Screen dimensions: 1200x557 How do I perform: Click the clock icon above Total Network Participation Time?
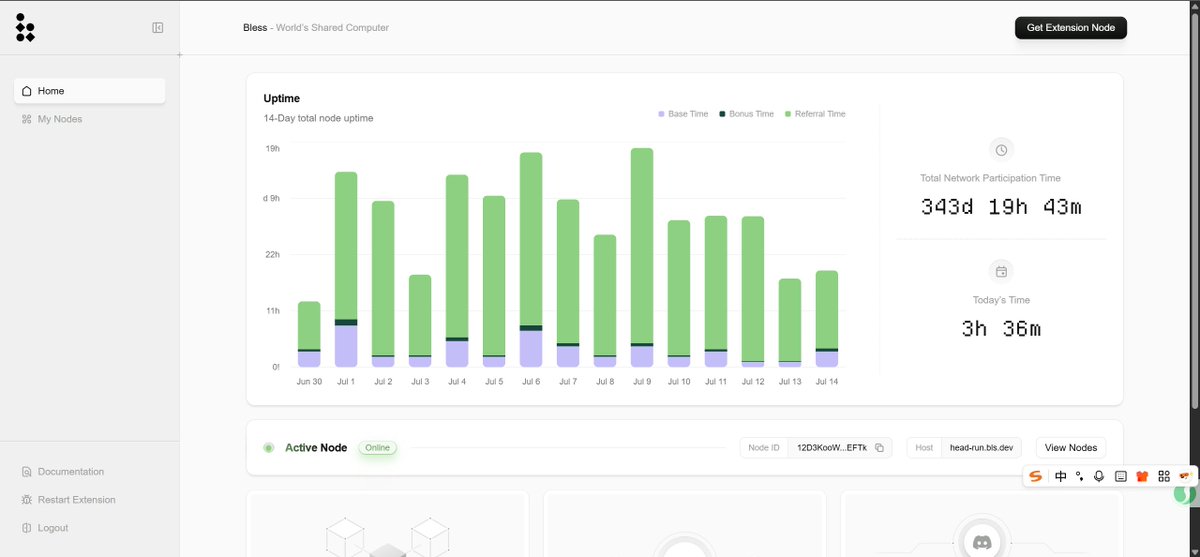[x=1001, y=150]
